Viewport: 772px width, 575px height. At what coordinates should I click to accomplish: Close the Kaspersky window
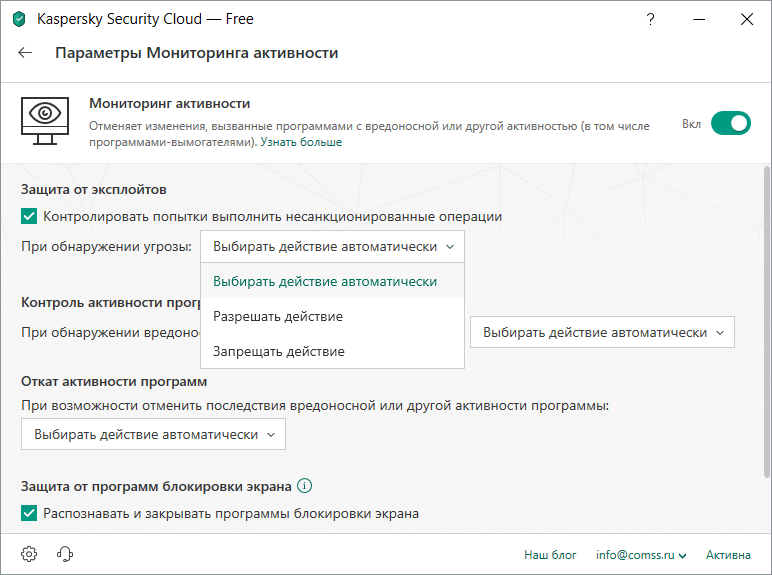pyautogui.click(x=747, y=19)
